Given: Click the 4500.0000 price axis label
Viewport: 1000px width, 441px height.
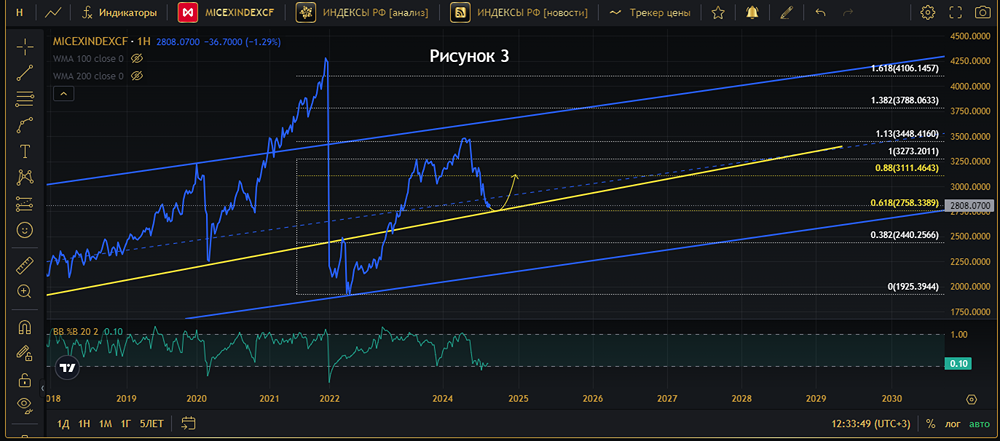Looking at the screenshot, I should pyautogui.click(x=969, y=36).
